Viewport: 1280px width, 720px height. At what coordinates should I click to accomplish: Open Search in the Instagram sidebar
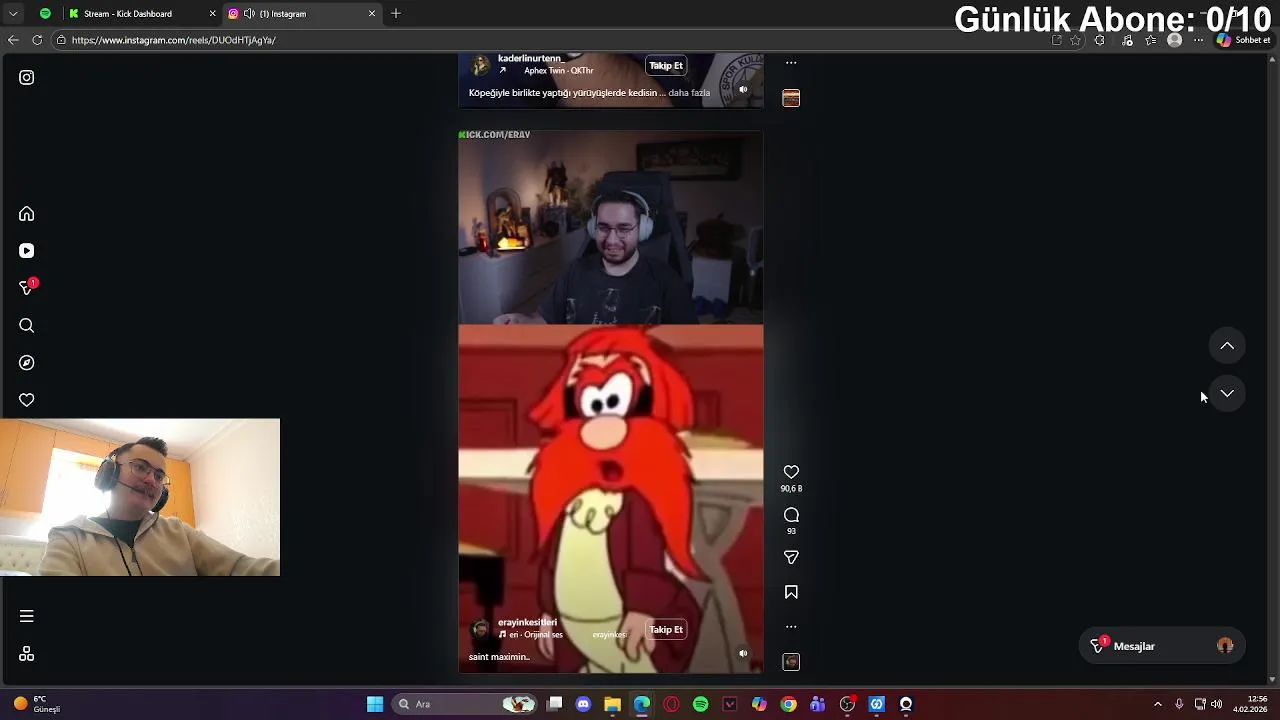27,325
